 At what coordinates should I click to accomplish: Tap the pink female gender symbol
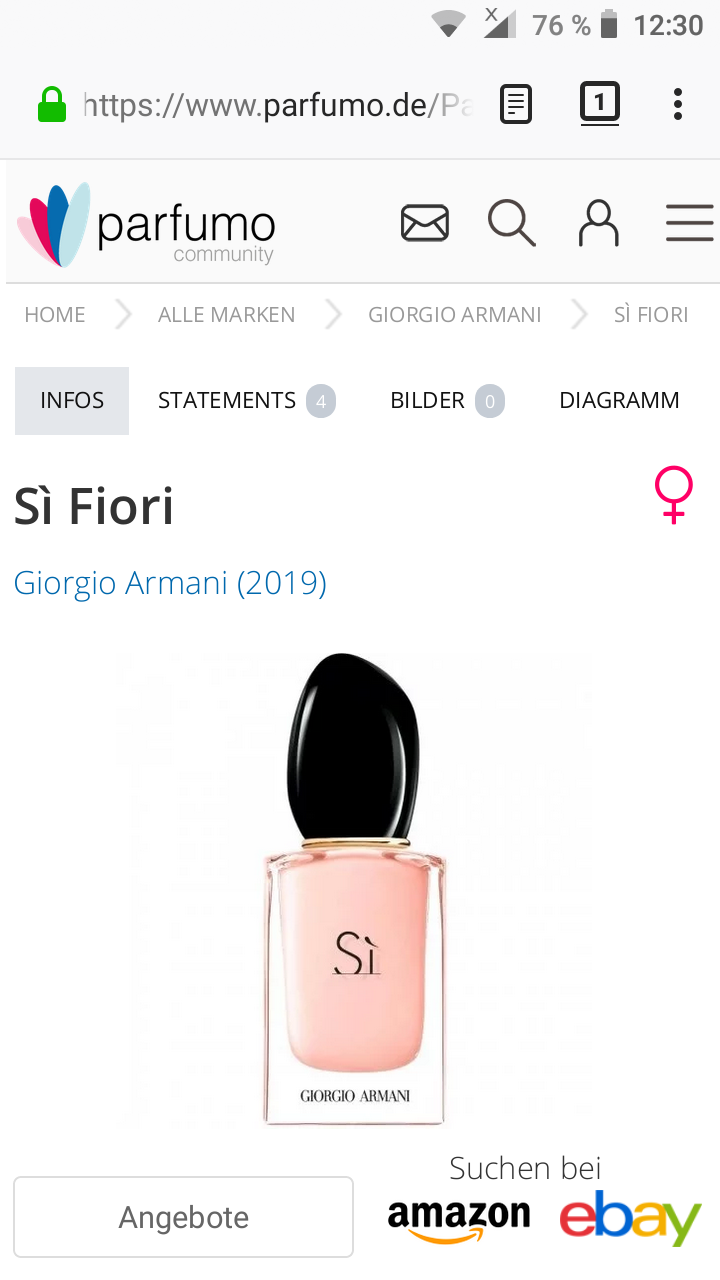[x=674, y=494]
